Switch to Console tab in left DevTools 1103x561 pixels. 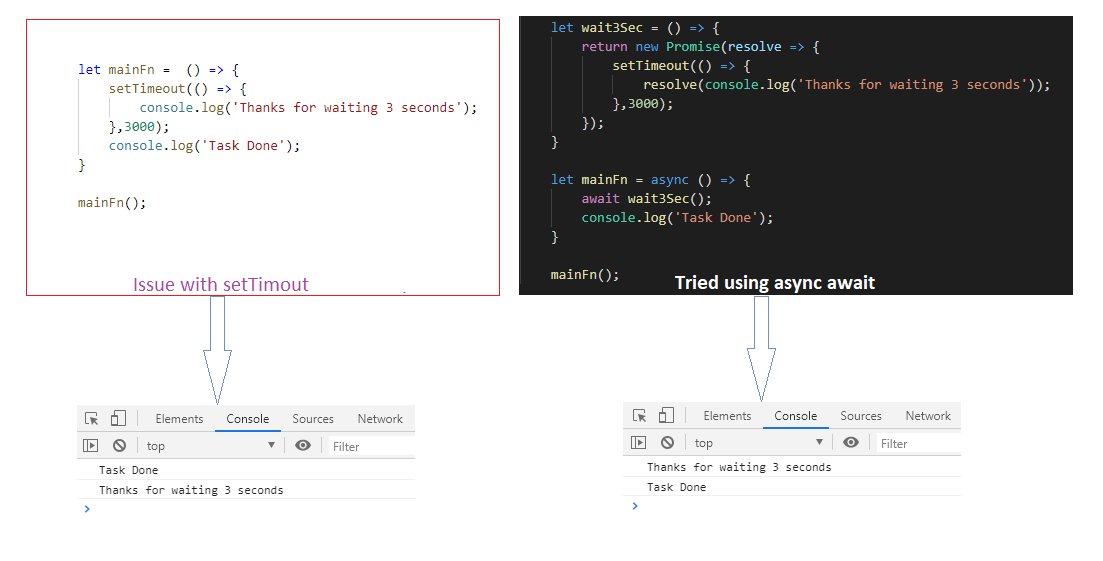pos(248,419)
